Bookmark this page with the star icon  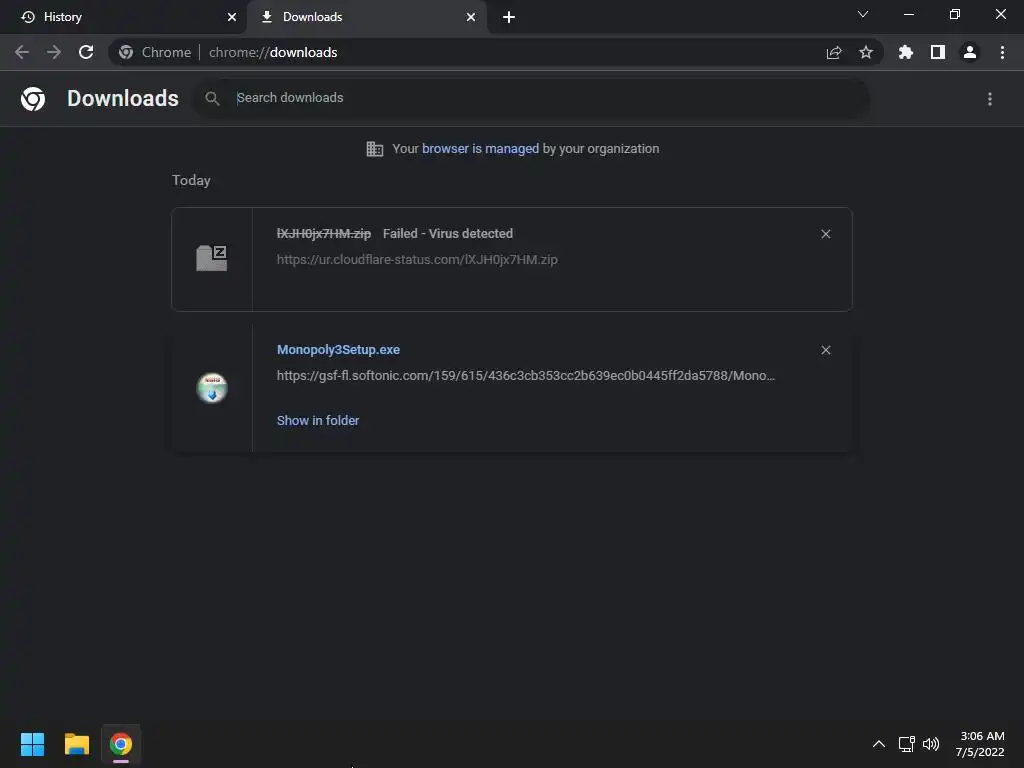[866, 52]
